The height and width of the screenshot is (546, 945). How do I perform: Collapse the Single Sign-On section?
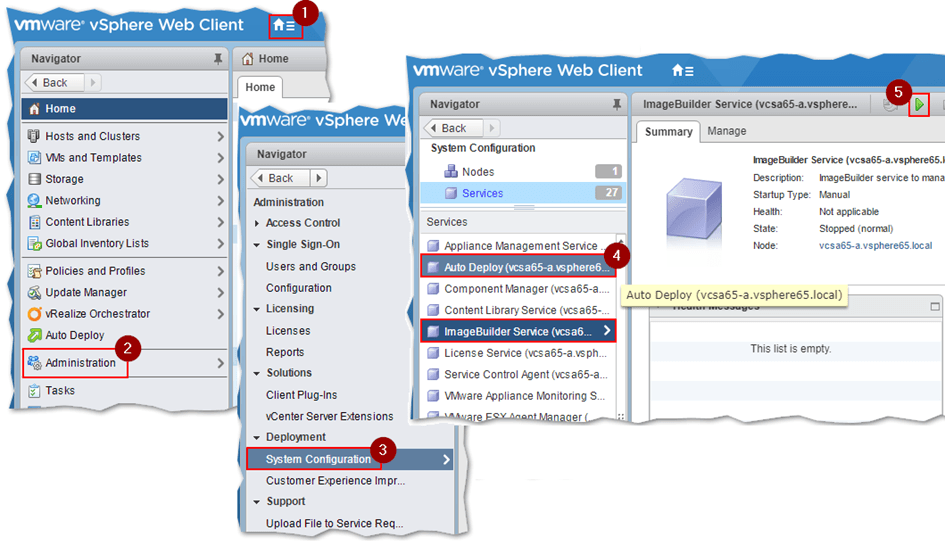pyautogui.click(x=257, y=245)
